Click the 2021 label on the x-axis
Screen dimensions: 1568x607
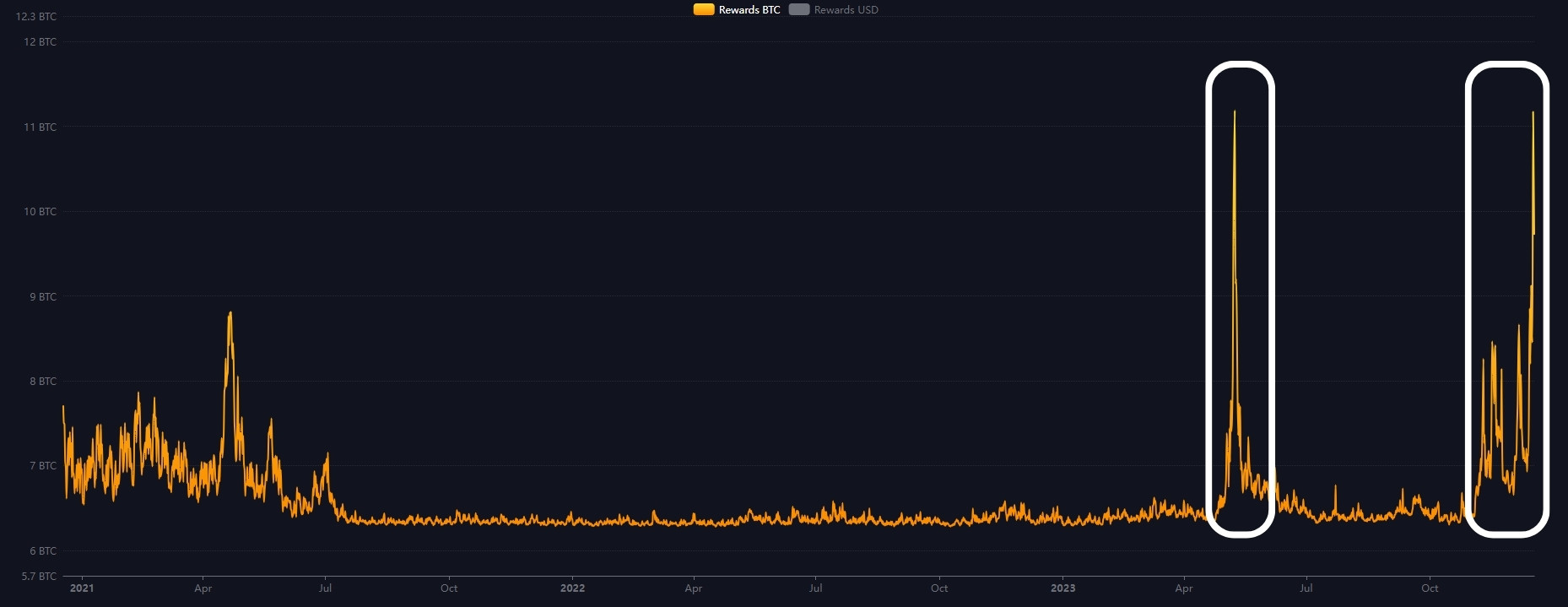point(82,588)
